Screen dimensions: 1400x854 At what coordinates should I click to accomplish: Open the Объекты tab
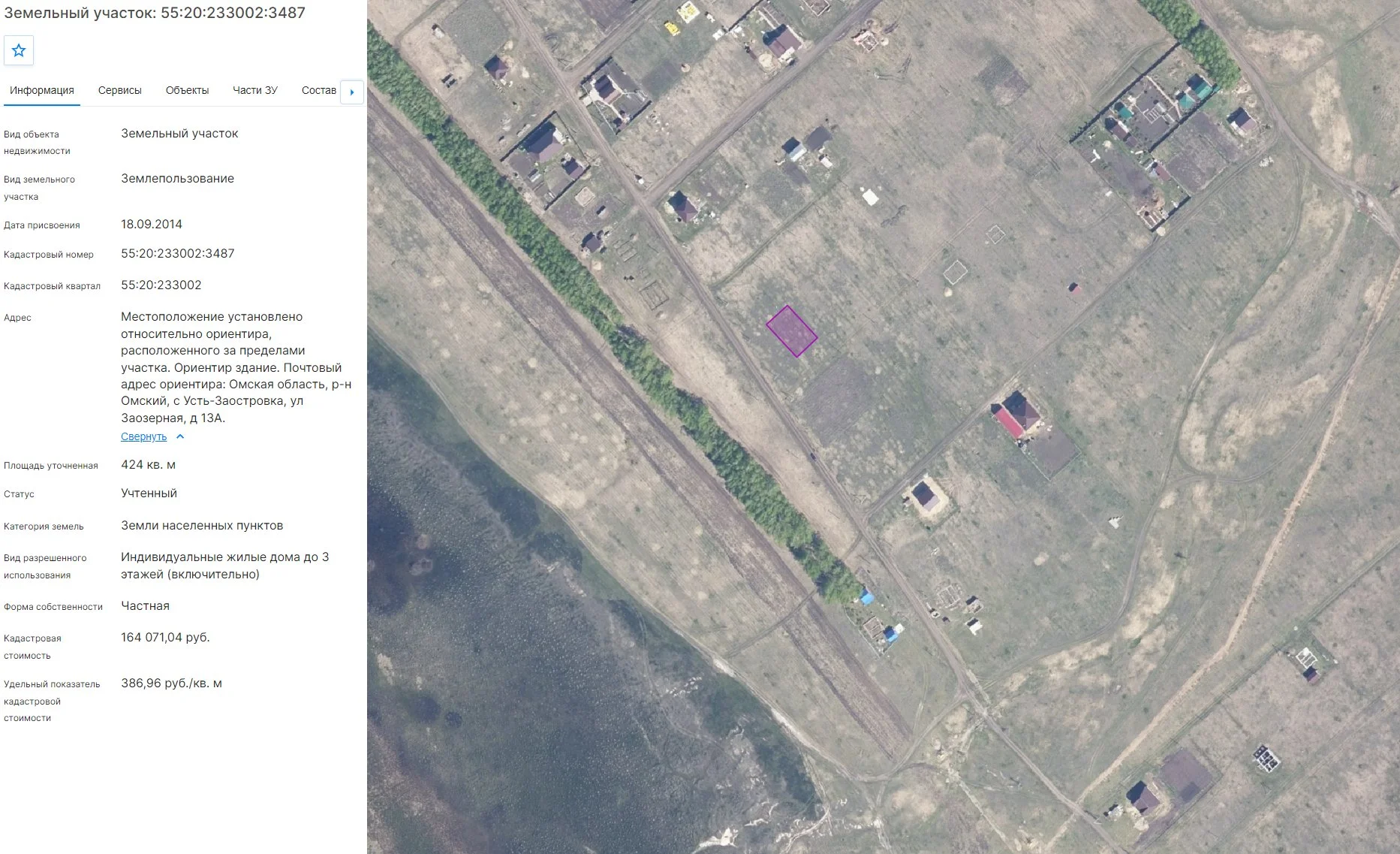point(188,90)
